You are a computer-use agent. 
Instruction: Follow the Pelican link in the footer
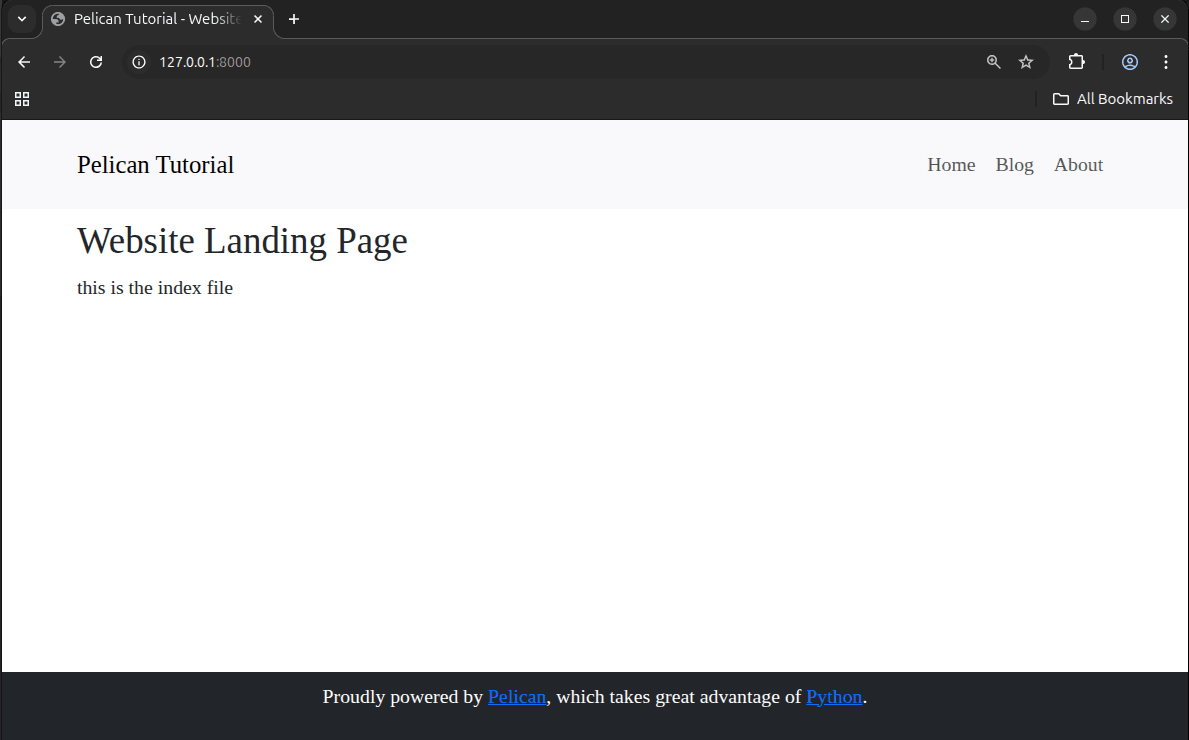(516, 697)
